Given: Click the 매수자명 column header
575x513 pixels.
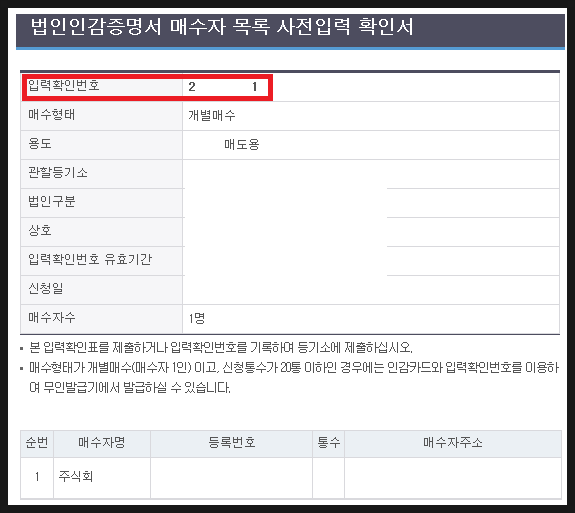Looking at the screenshot, I should 102,443.
